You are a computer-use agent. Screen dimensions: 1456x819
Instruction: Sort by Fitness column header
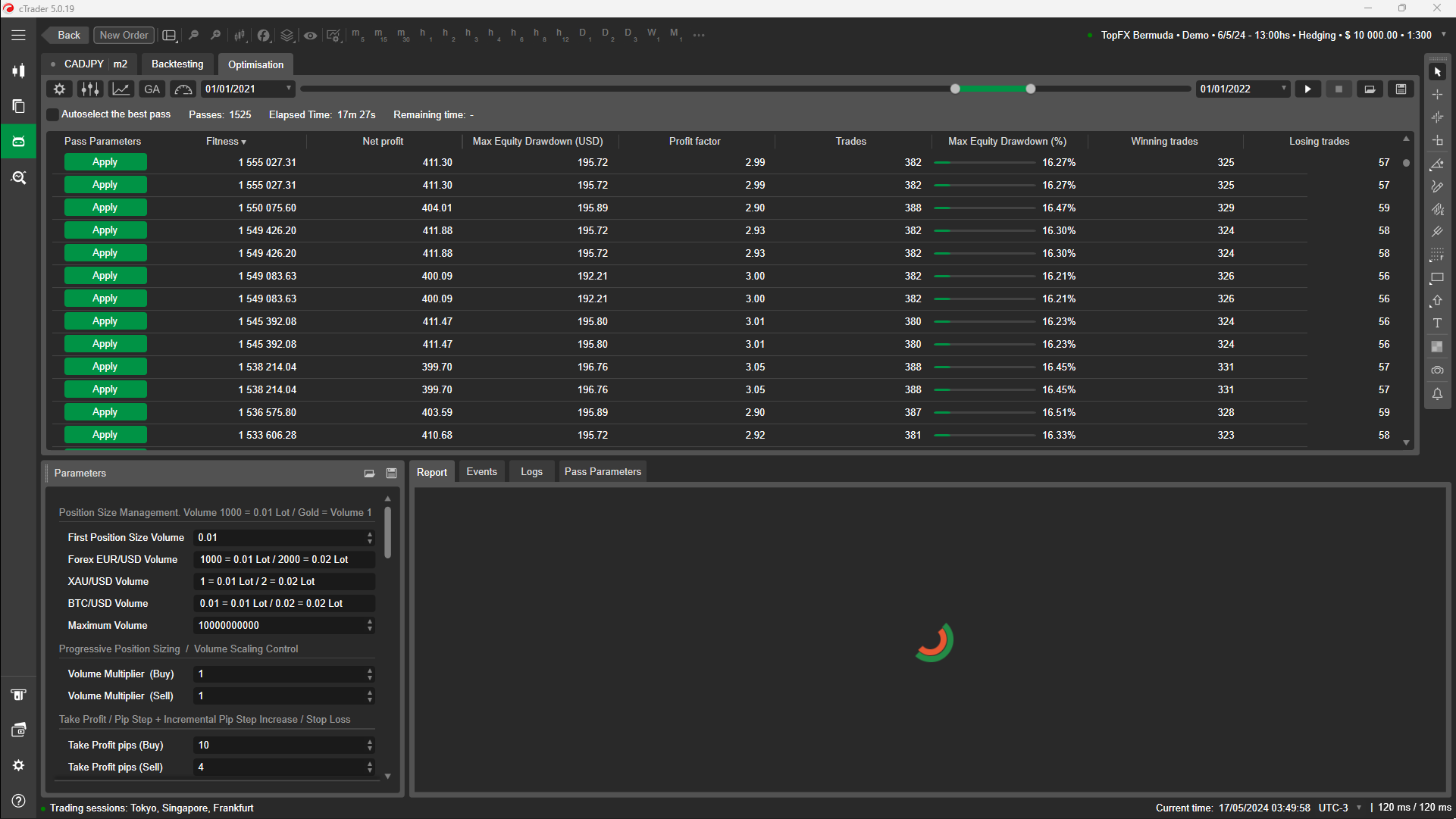pyautogui.click(x=226, y=142)
